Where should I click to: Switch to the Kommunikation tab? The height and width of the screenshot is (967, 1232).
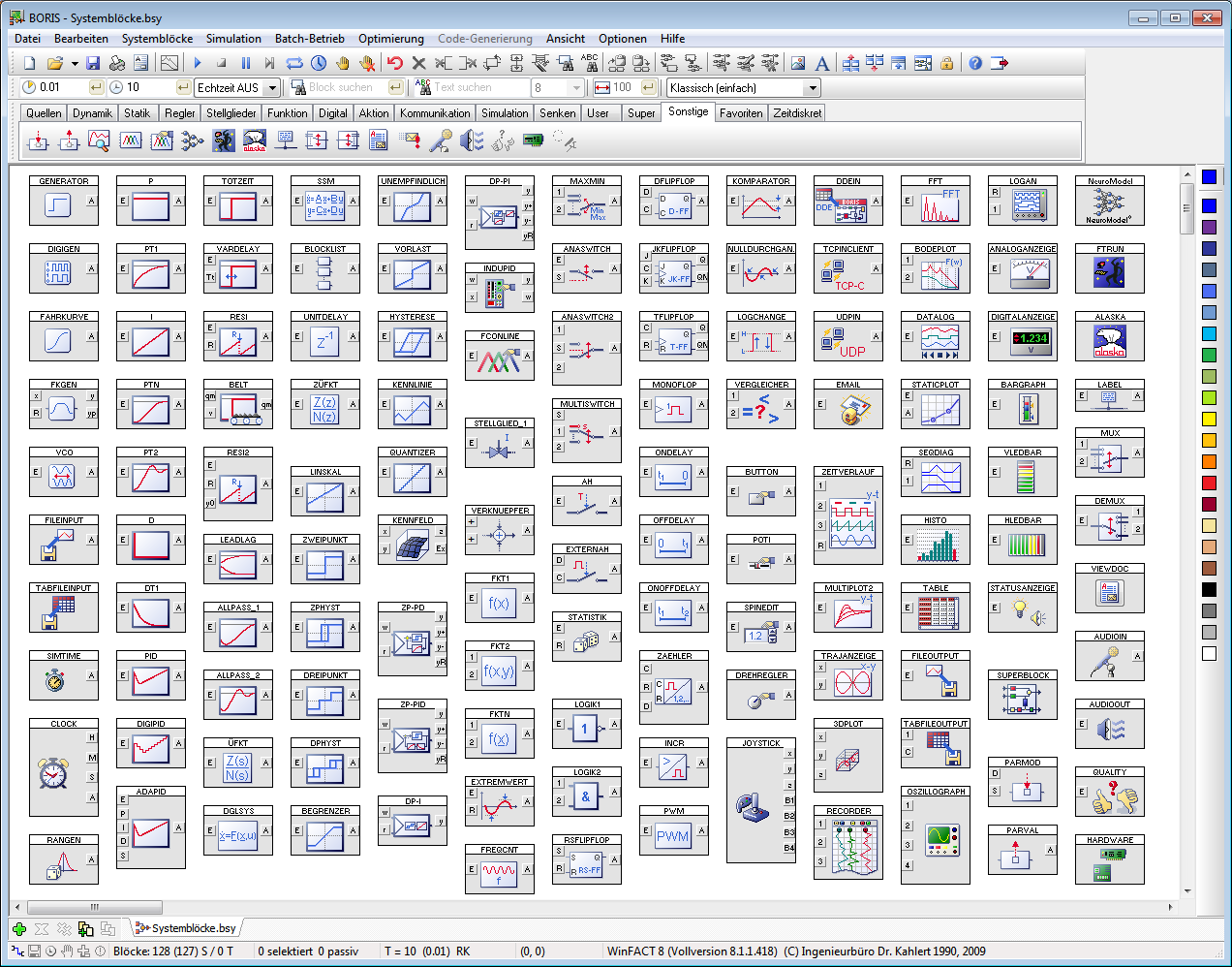(x=435, y=113)
